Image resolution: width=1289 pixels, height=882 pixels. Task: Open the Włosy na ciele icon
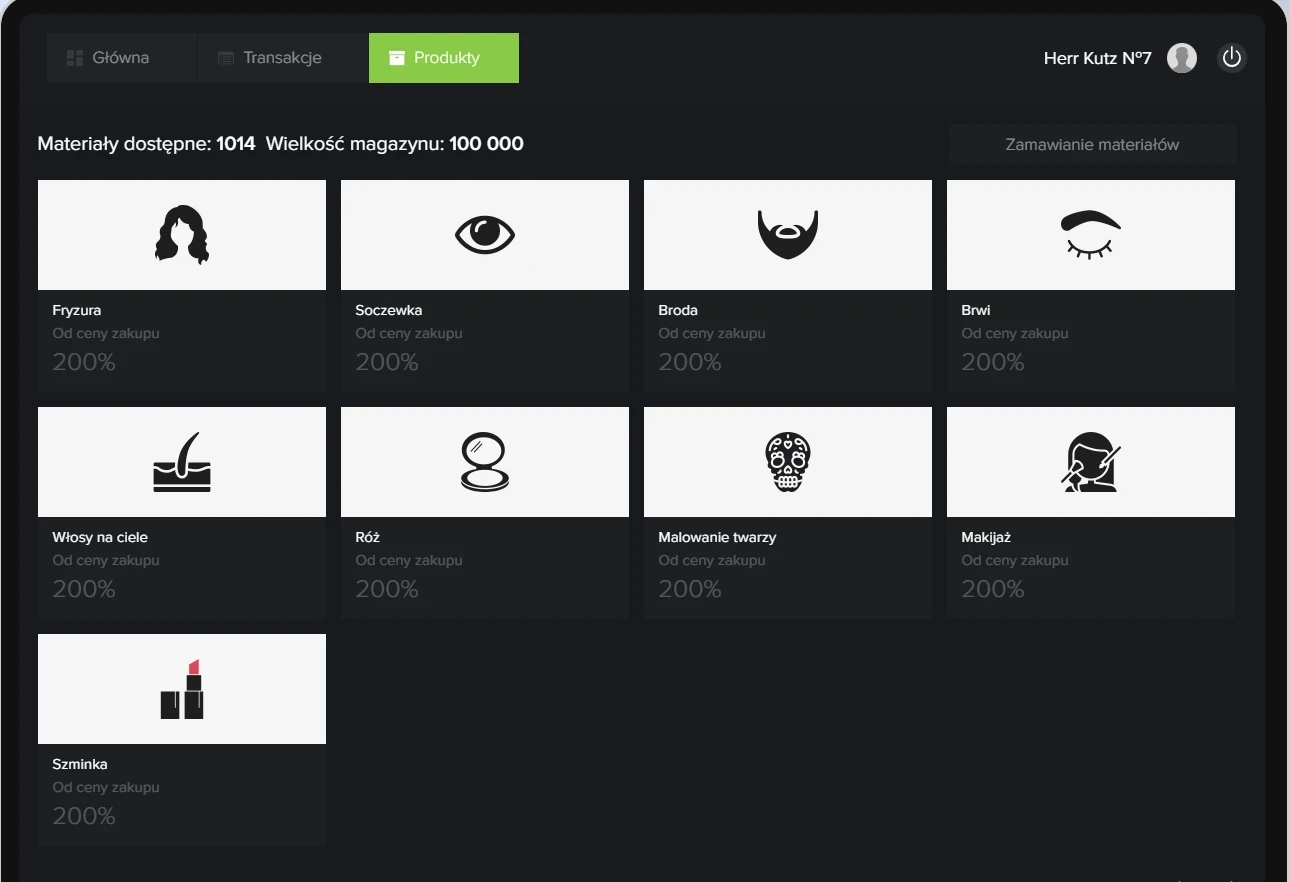click(x=181, y=462)
